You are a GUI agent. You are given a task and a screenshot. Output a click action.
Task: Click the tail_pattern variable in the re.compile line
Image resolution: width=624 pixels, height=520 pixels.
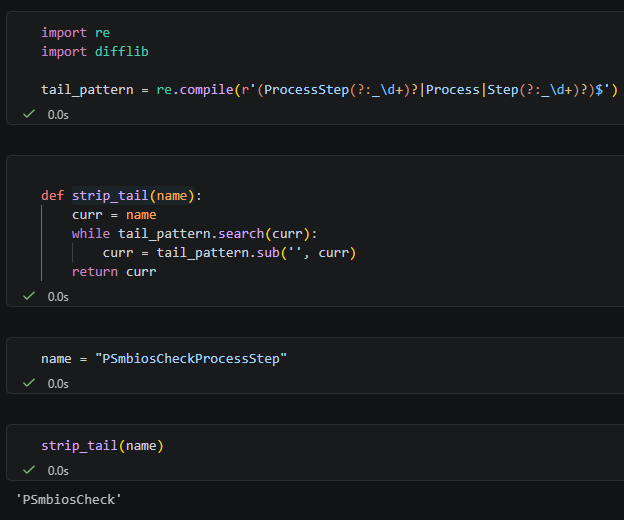[x=87, y=90]
